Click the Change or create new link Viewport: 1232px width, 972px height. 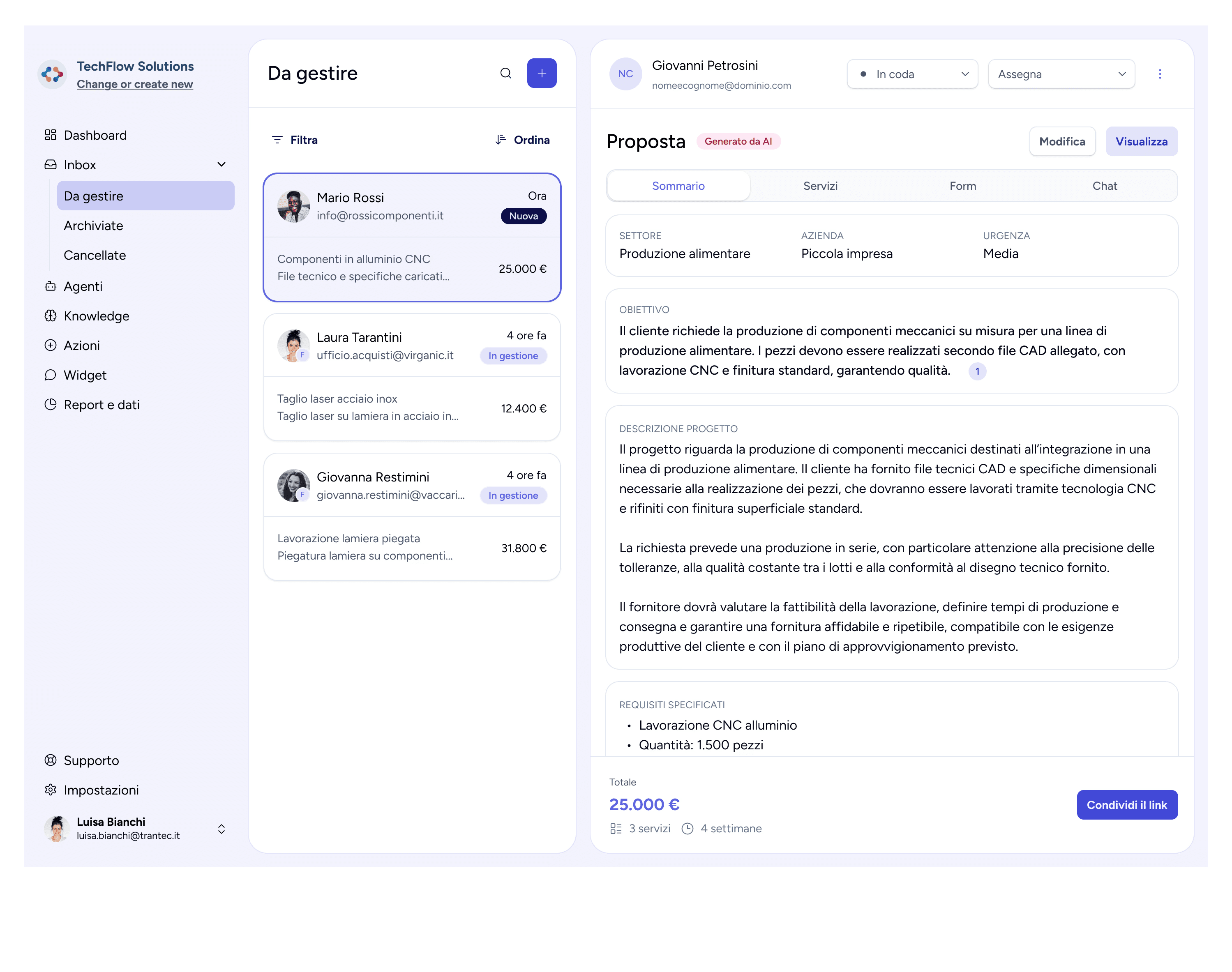coord(134,84)
